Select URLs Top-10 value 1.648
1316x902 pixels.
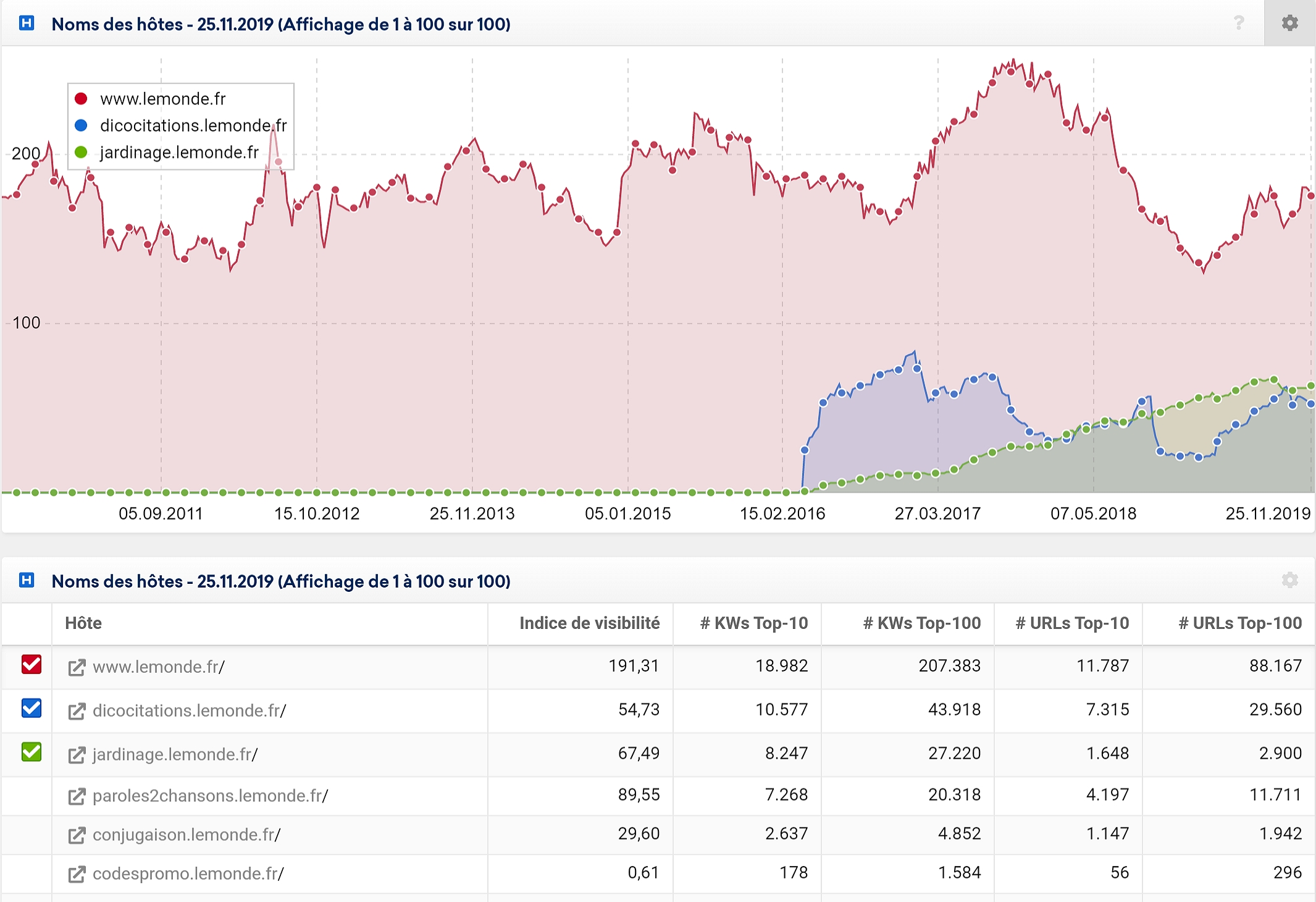[x=1108, y=753]
